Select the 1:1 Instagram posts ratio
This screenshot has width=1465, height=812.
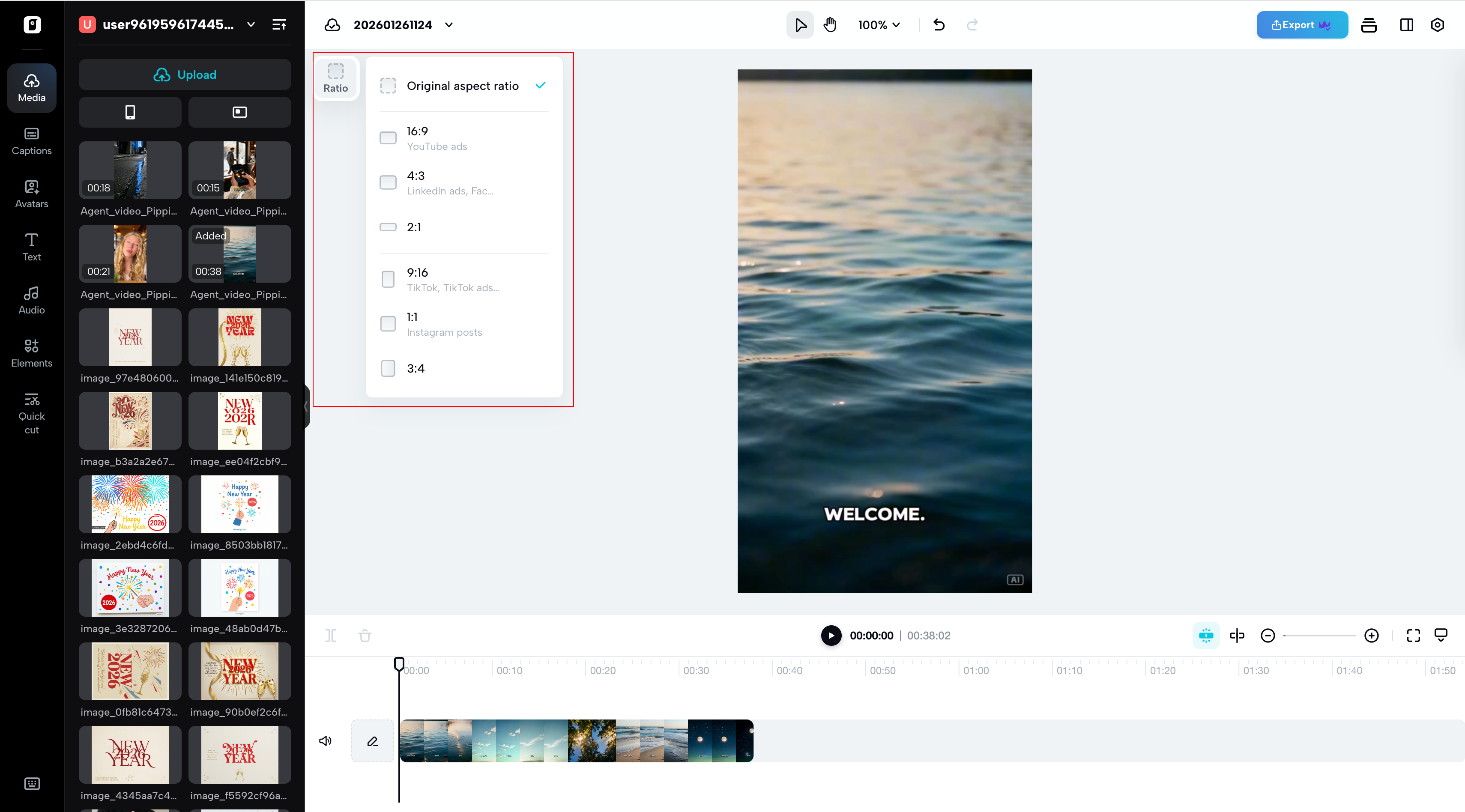point(444,324)
